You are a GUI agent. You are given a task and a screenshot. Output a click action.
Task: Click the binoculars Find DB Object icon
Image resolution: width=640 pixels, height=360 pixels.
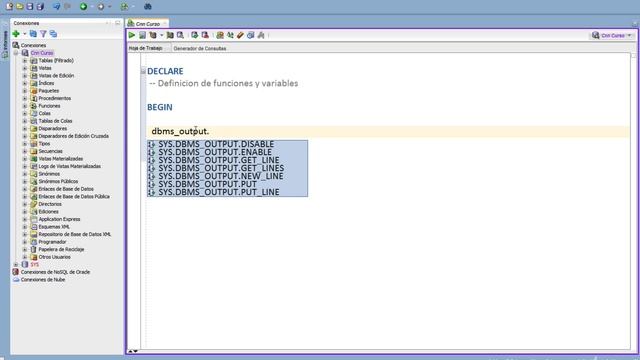(x=148, y=7)
